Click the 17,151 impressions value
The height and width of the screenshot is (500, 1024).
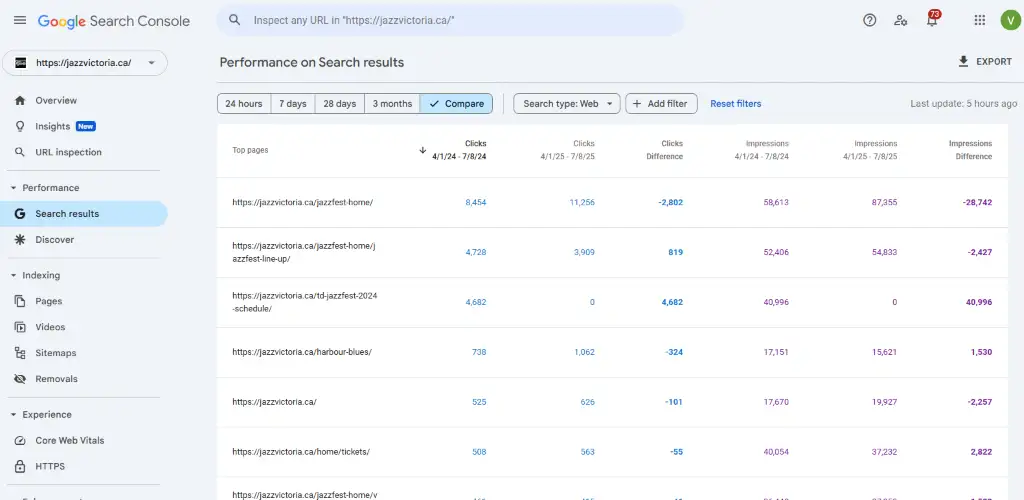coord(776,352)
